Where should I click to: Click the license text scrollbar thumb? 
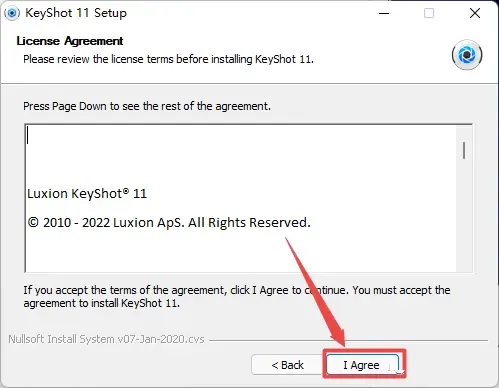point(464,150)
